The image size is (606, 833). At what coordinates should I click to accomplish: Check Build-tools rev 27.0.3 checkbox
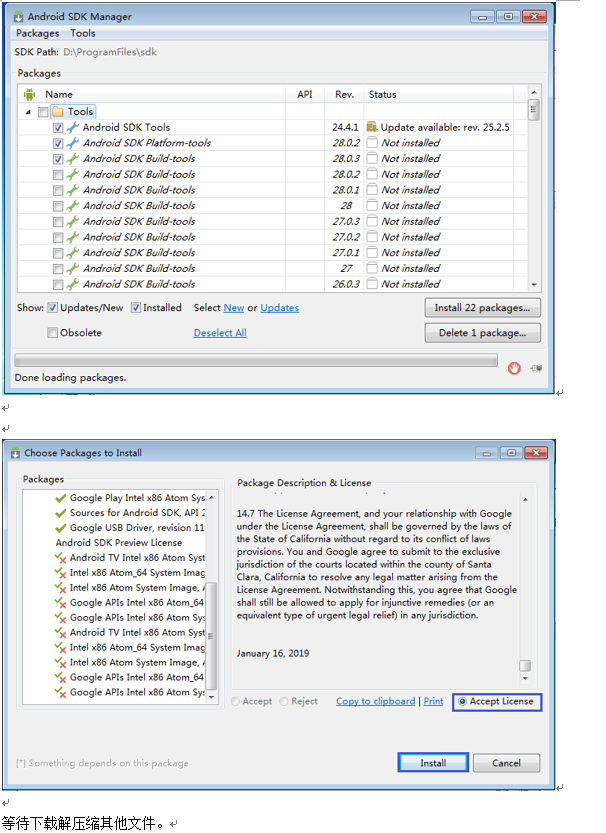pyautogui.click(x=58, y=222)
